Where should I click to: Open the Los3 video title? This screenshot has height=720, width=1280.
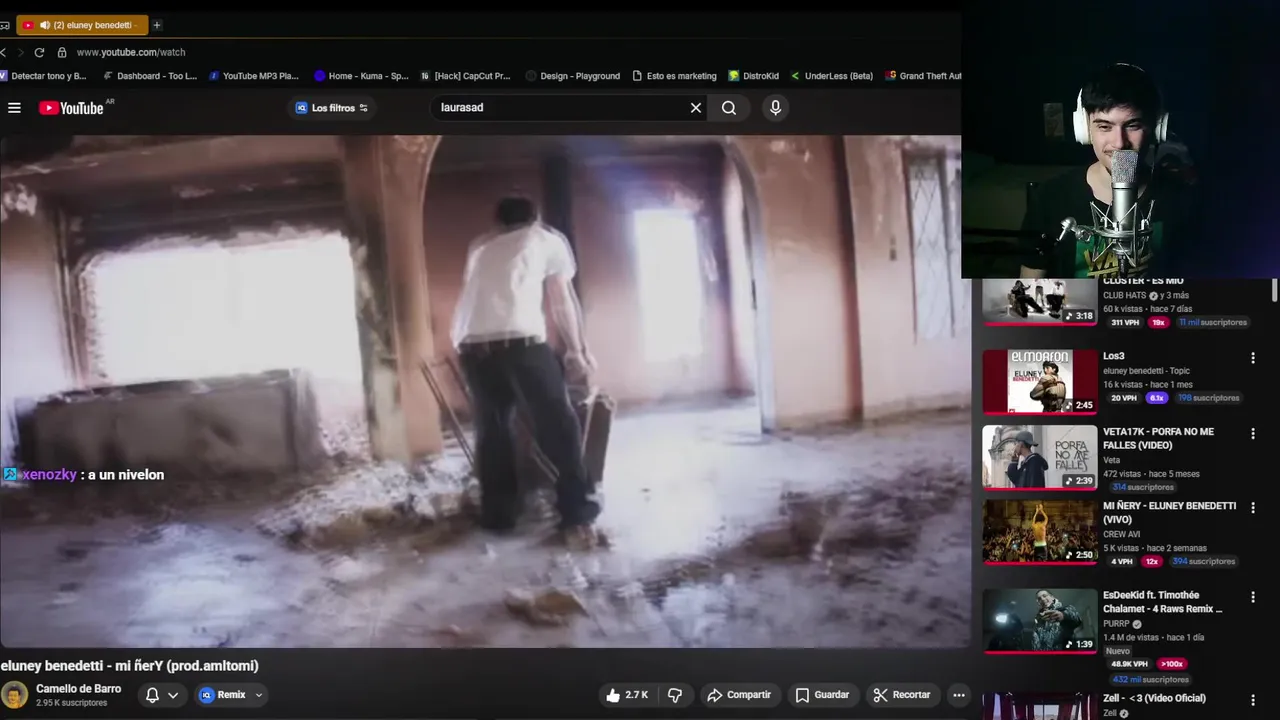pos(1114,356)
